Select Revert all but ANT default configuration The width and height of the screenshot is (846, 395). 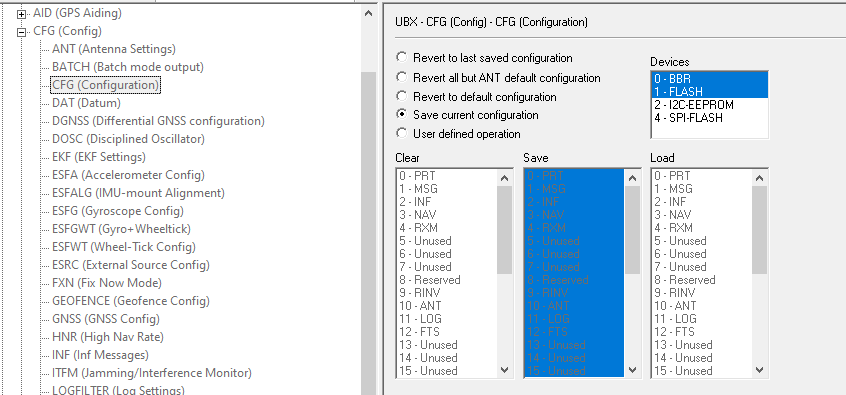[x=401, y=77]
